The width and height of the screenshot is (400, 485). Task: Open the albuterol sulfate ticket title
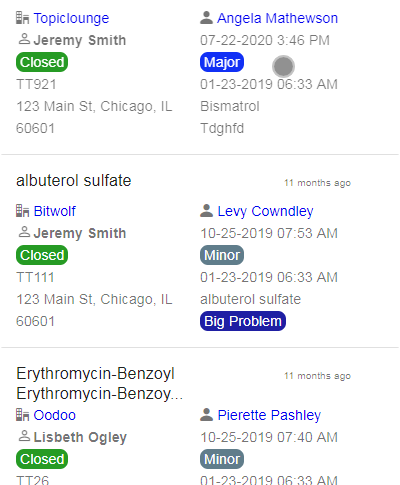click(74, 181)
